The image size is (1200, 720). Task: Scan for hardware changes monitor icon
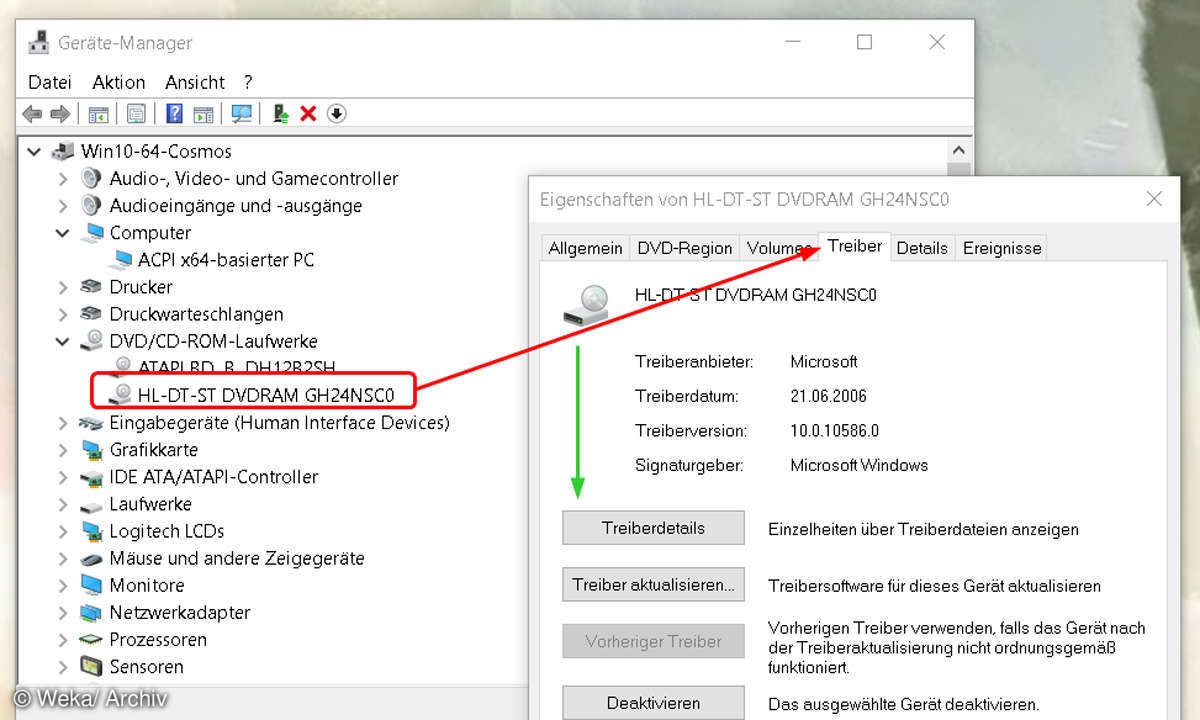tap(241, 114)
